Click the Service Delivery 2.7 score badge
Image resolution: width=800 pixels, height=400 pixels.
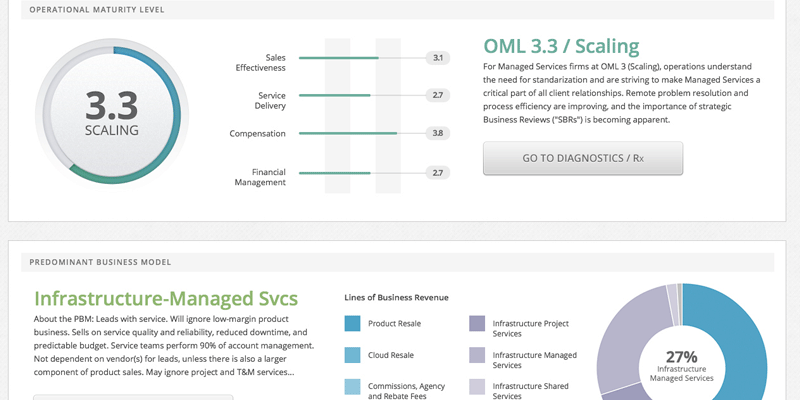point(437,96)
